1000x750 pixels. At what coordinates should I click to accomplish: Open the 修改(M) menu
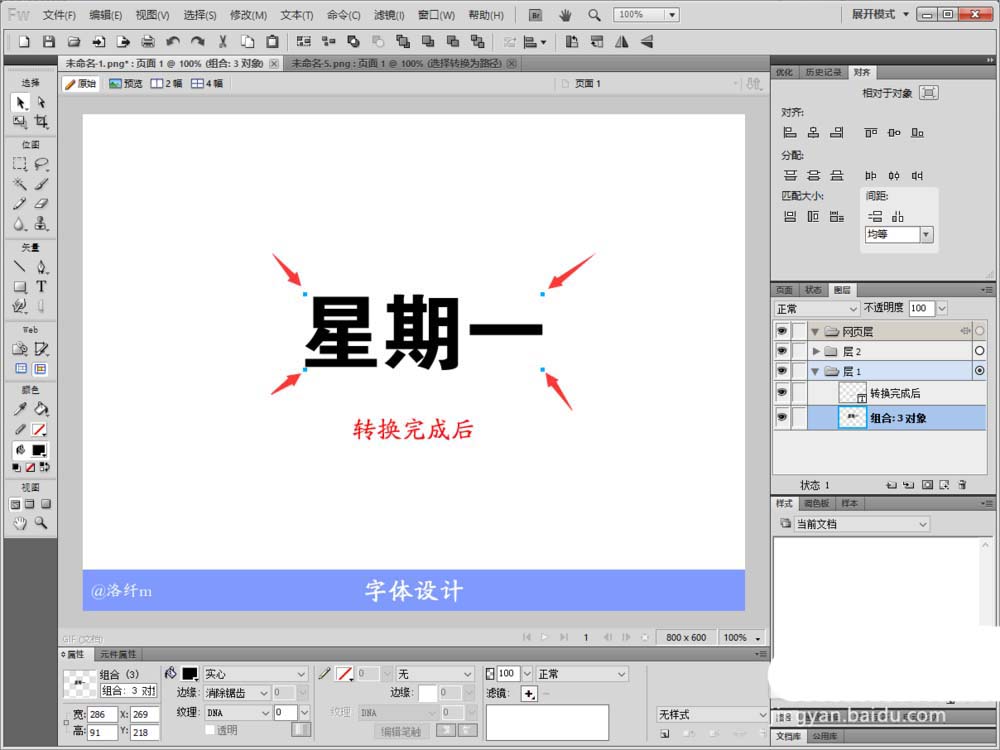pos(248,15)
